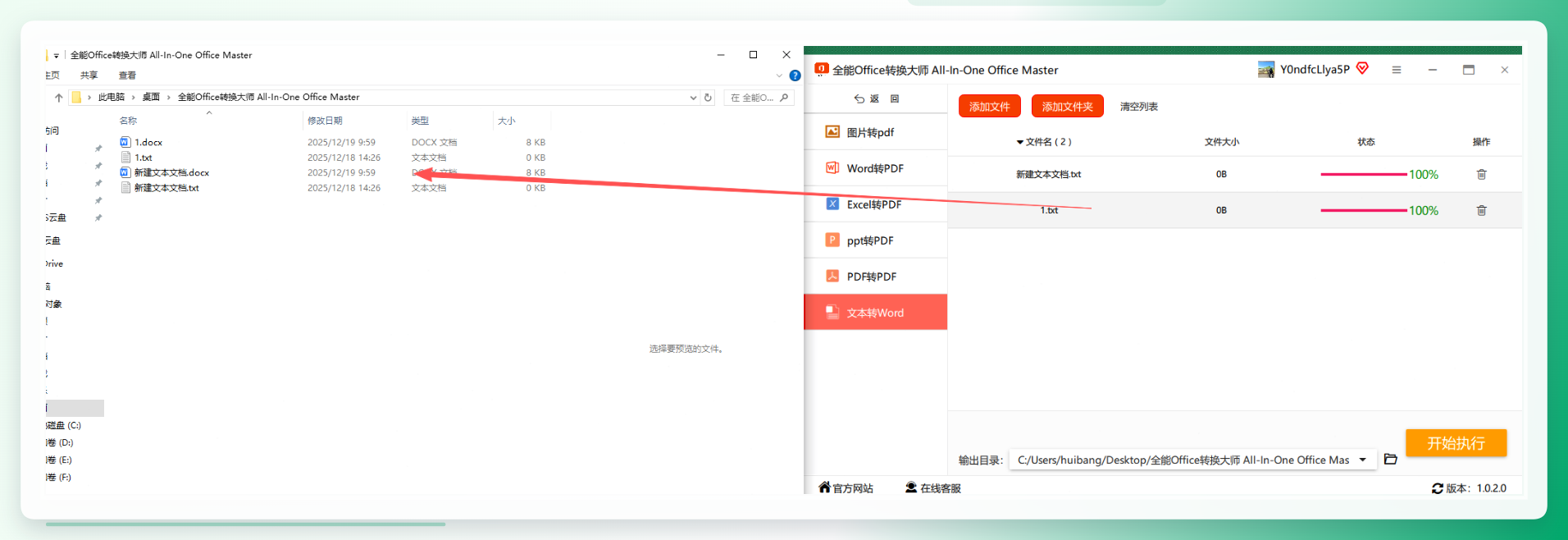Click the user avatar picture
The width and height of the screenshot is (1568, 540).
1266,70
